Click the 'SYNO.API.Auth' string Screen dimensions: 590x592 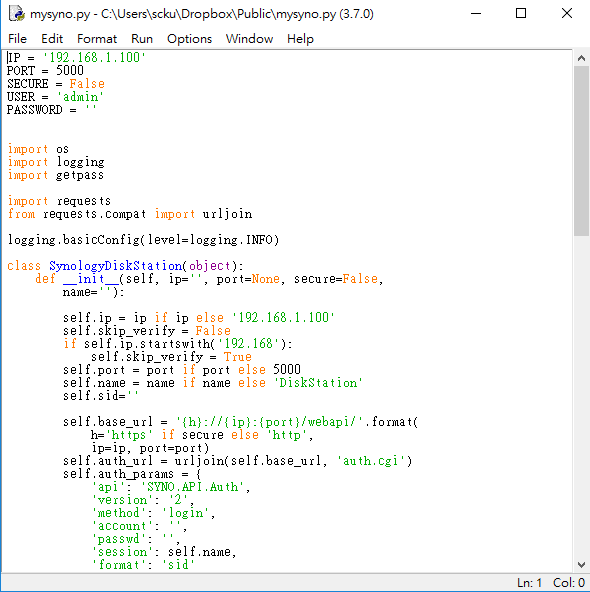pos(193,487)
